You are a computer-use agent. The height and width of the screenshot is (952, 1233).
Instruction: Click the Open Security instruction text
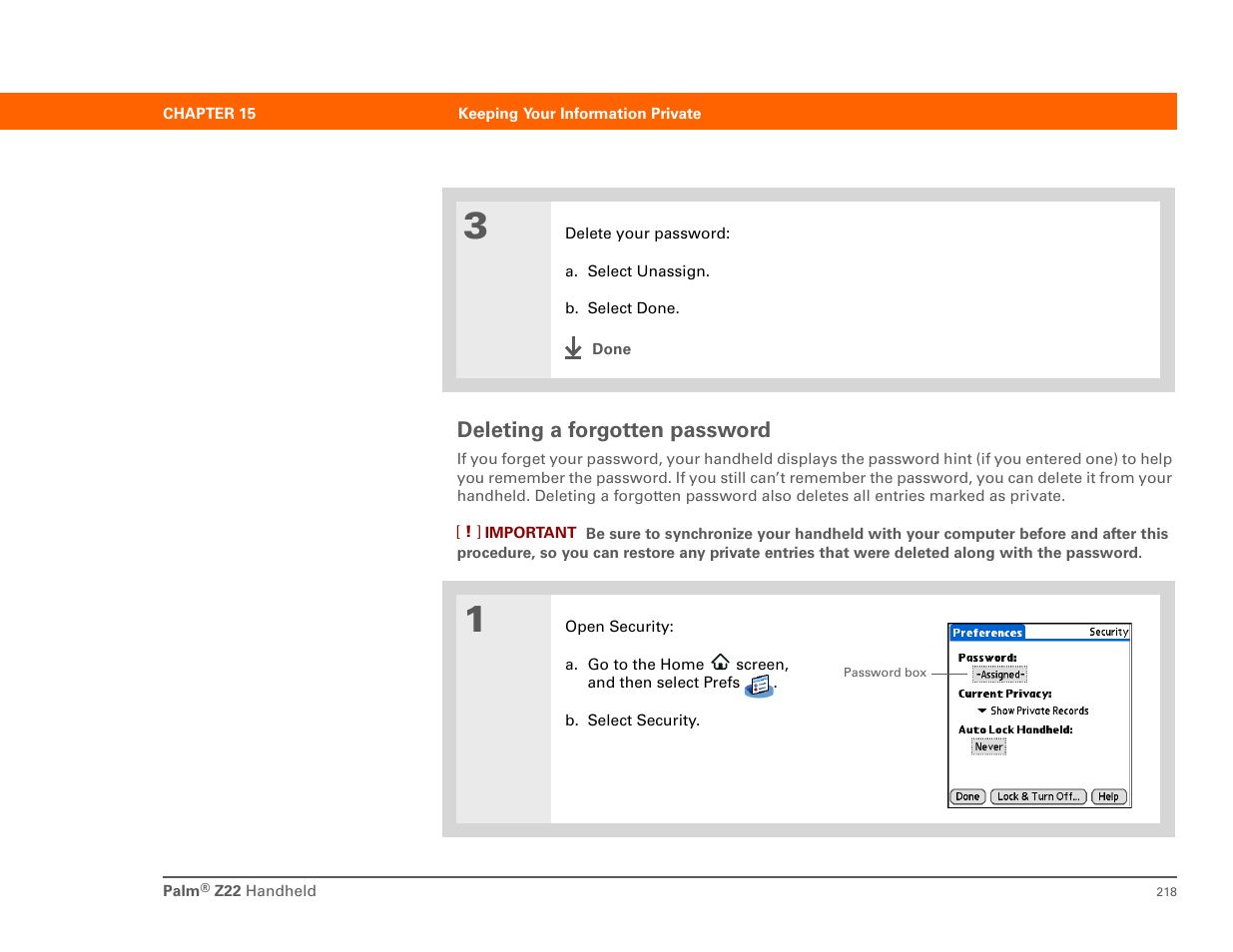click(619, 627)
